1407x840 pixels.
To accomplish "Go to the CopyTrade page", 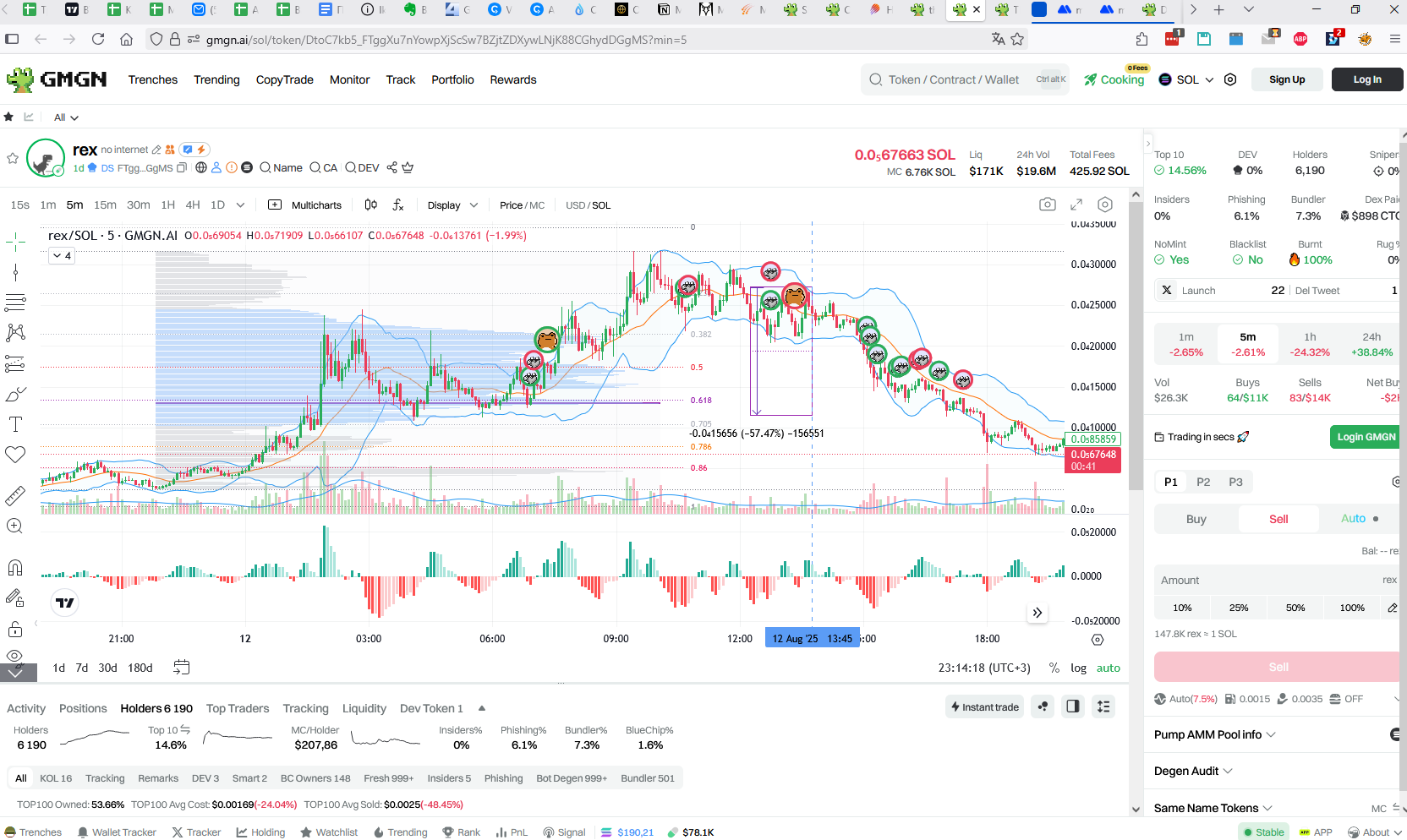I will click(x=285, y=79).
